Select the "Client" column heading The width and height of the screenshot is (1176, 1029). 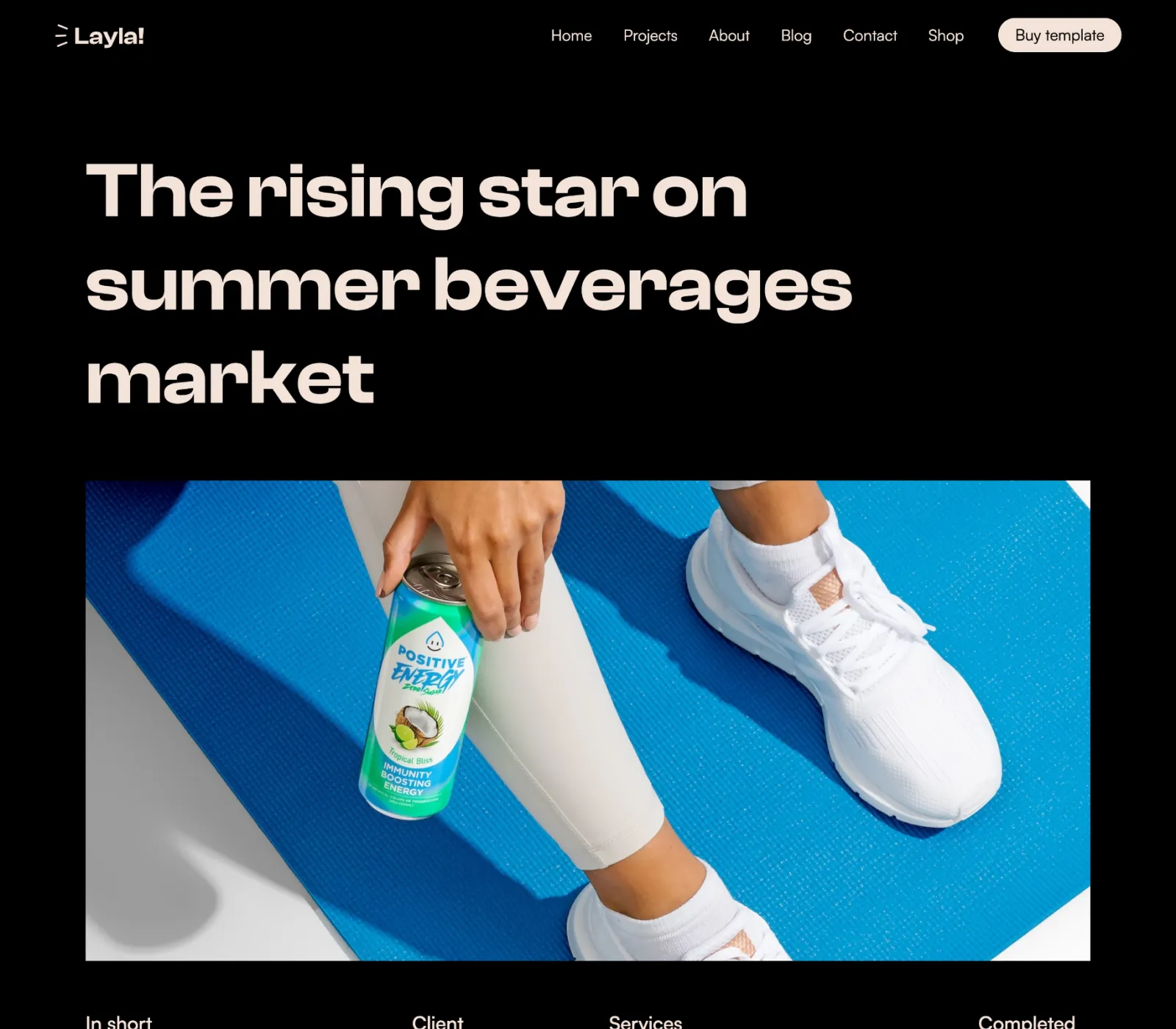pos(437,1021)
